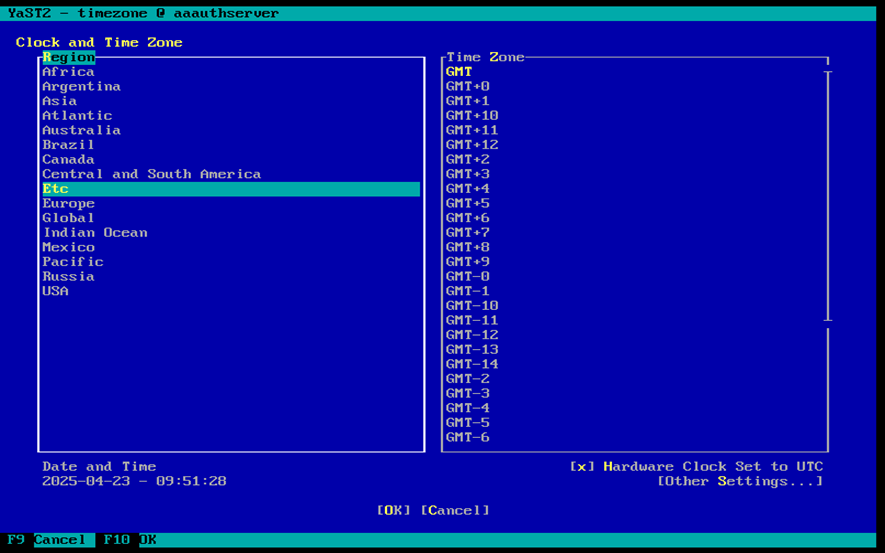Choose Indian Ocean region
Image resolution: width=885 pixels, height=553 pixels.
(95, 233)
